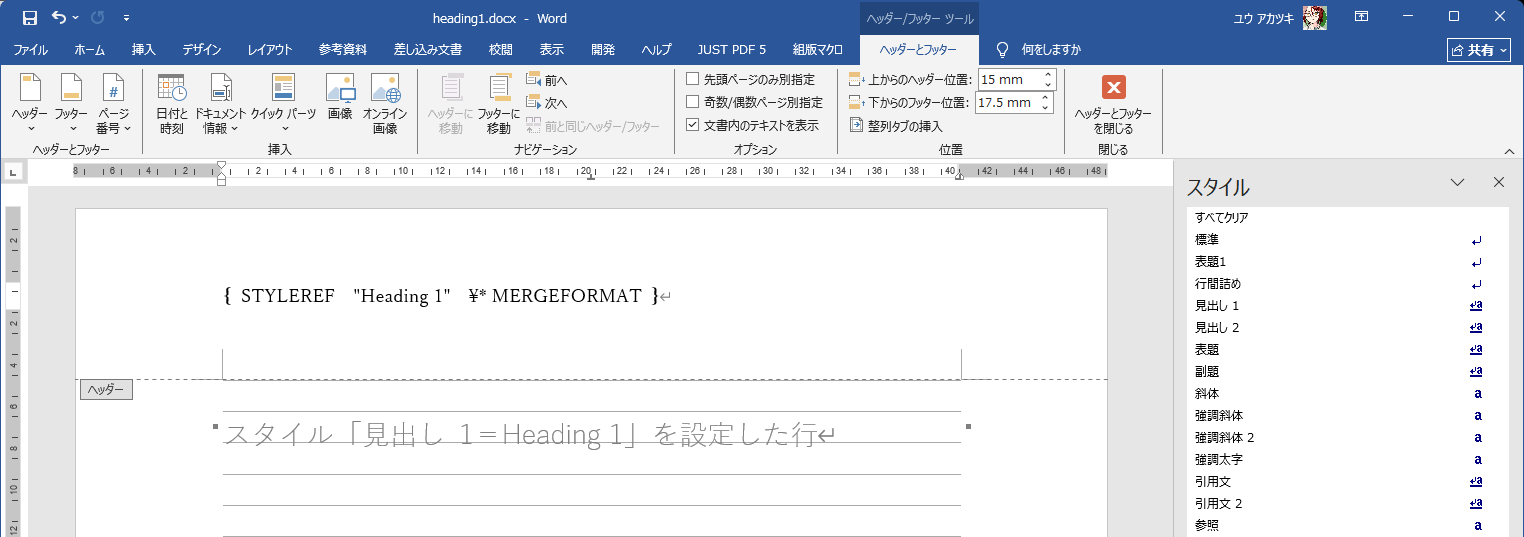Viewport: 1524px width, 537px height.
Task: Decrease 下からのフッター位置 value
Action: [x=1047, y=107]
